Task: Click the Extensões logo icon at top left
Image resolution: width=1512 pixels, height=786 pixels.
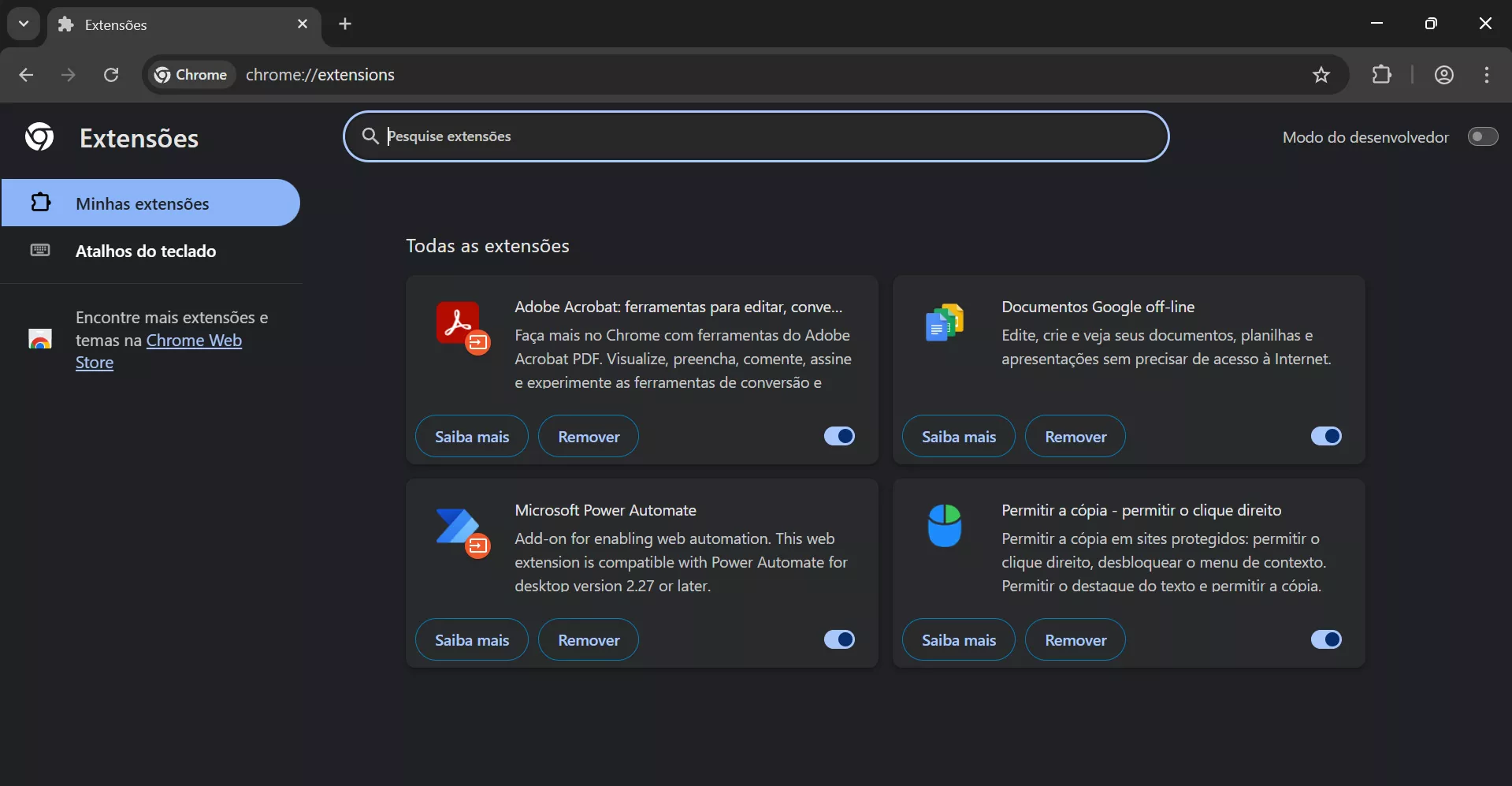Action: [38, 136]
